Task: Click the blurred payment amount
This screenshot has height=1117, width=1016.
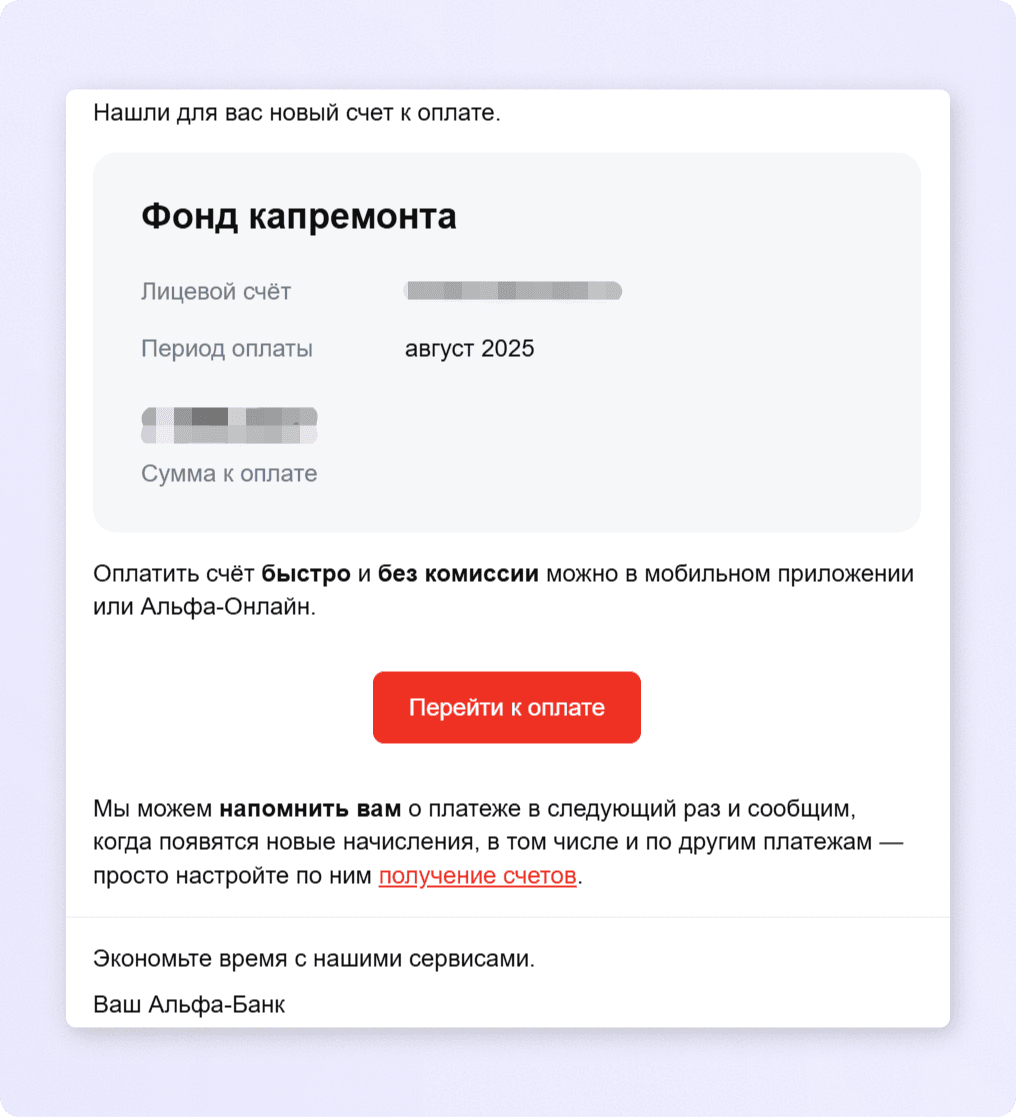Action: (x=229, y=426)
